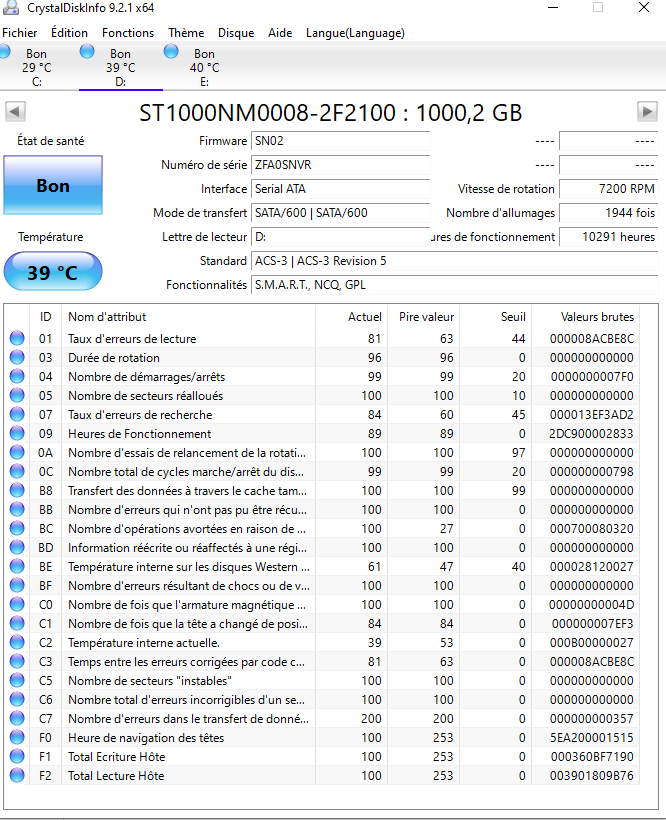Click status orb for attribute F0
666x820 pixels.
tap(17, 737)
